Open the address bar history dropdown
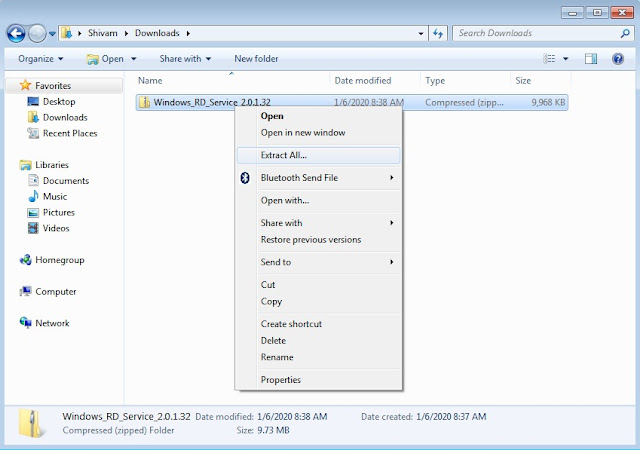The width and height of the screenshot is (640, 450). [x=421, y=33]
